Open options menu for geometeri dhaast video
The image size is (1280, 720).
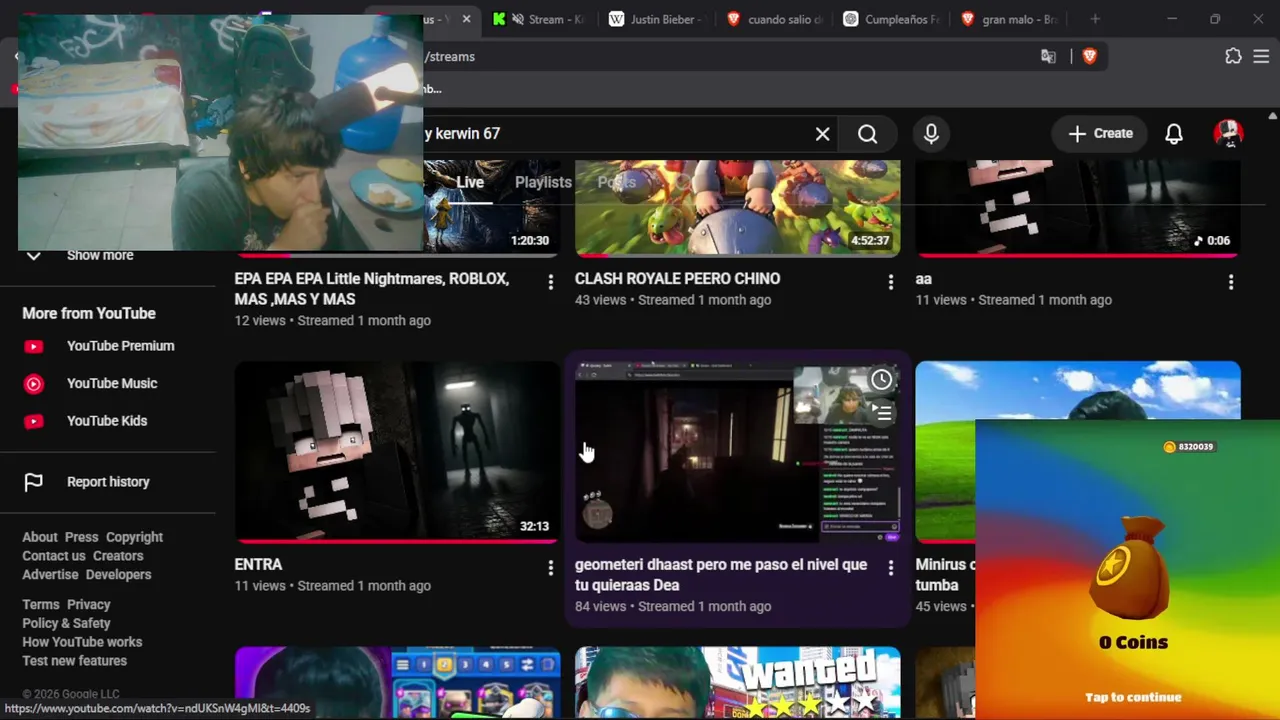pos(890,569)
